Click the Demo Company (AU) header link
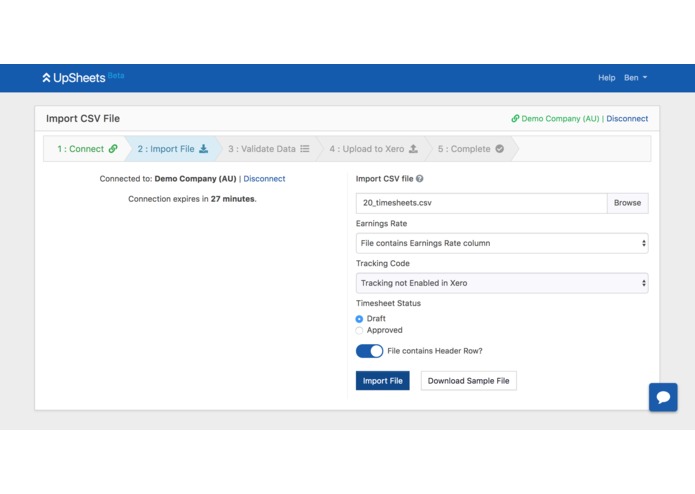695x494 pixels. point(560,119)
